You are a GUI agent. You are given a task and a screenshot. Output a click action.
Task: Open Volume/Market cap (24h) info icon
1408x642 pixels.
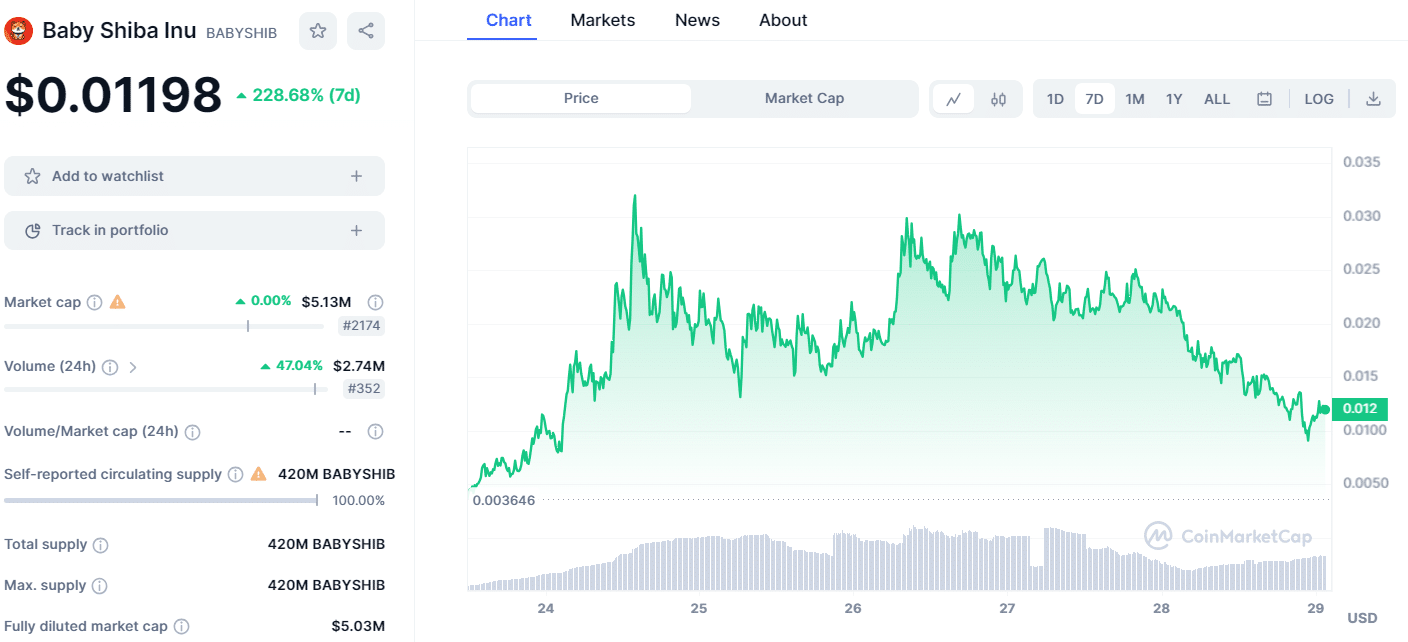tap(192, 432)
